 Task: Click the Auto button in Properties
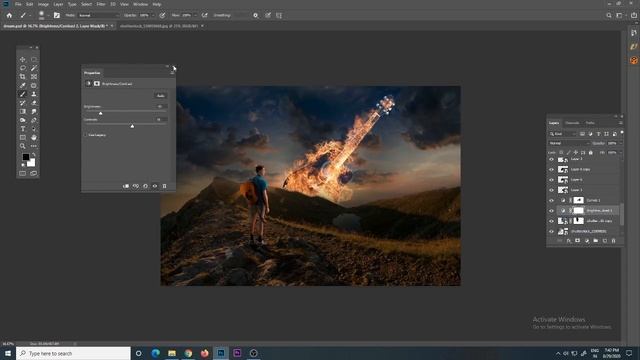click(x=160, y=96)
